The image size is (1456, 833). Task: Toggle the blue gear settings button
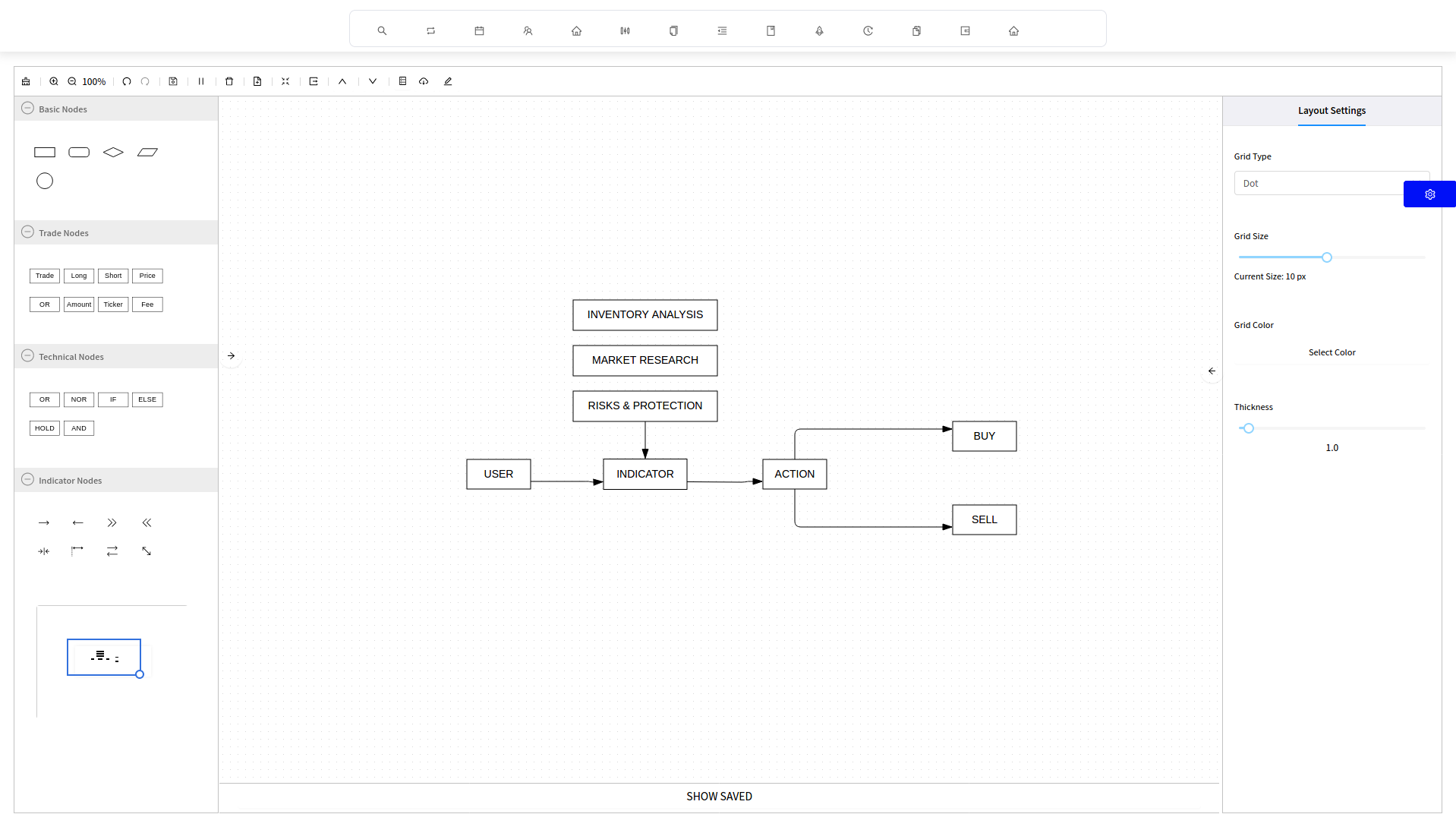[1429, 194]
